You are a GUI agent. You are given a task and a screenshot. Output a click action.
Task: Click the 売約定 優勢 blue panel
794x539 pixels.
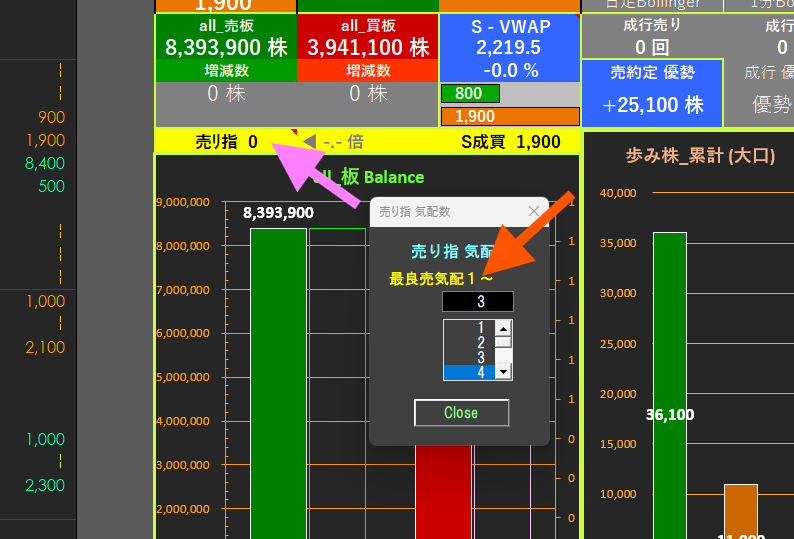[x=652, y=92]
